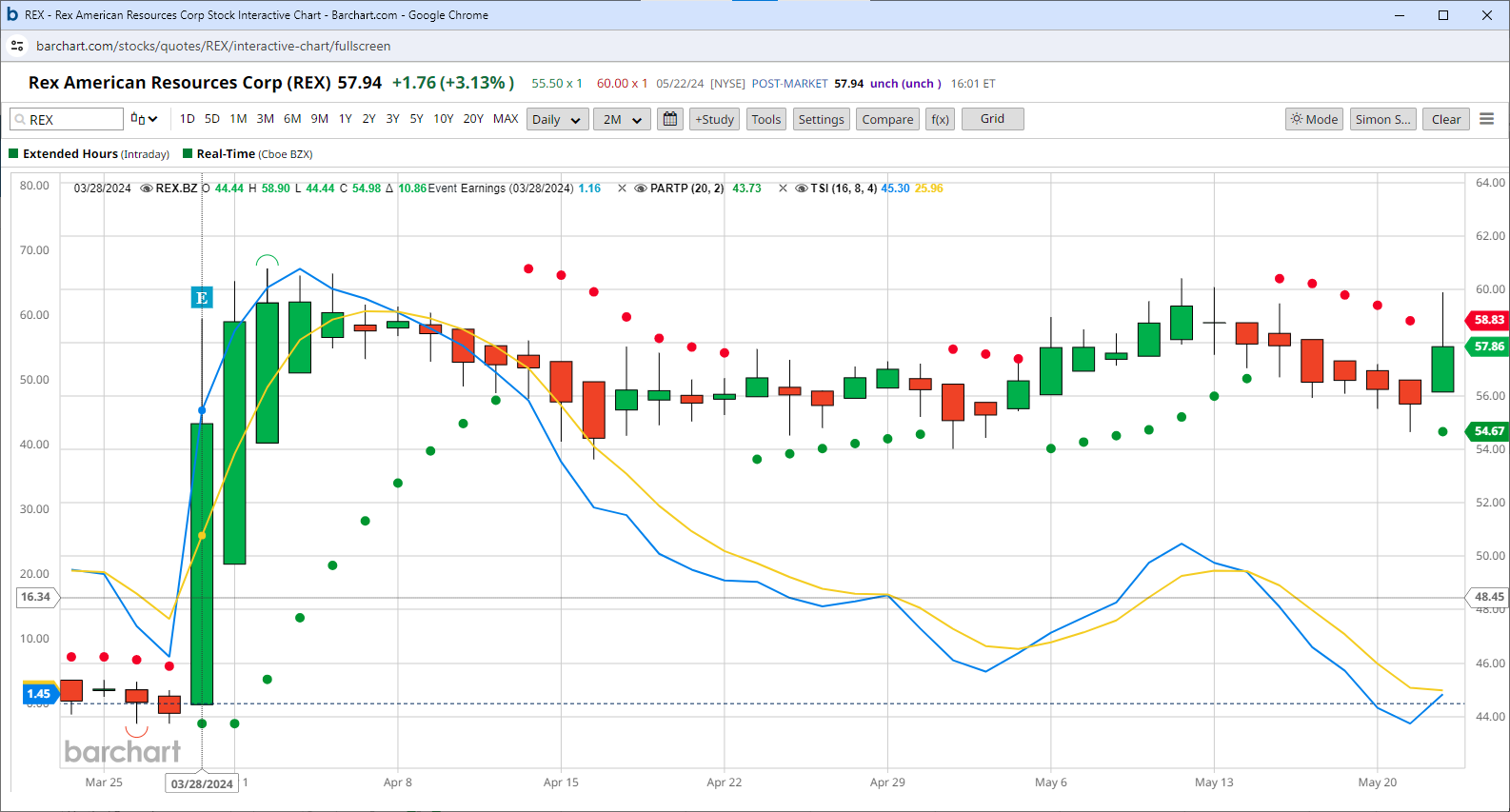This screenshot has width=1510, height=812.
Task: Choose the 9M time range
Action: point(320,119)
